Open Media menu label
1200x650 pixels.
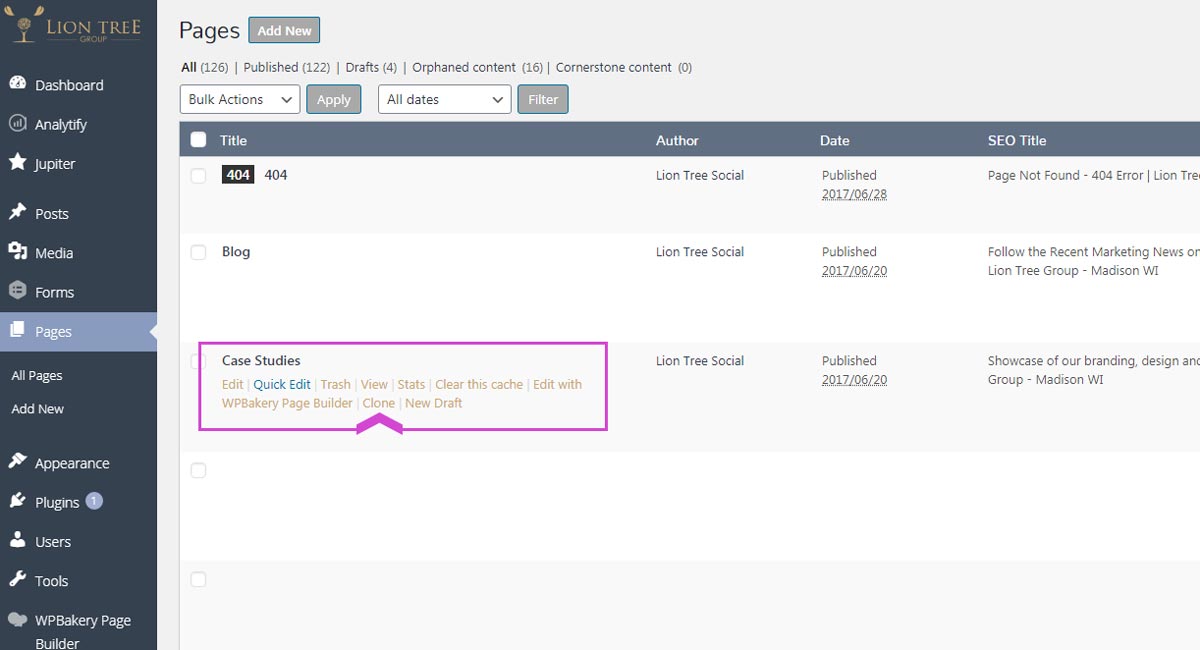[x=54, y=253]
